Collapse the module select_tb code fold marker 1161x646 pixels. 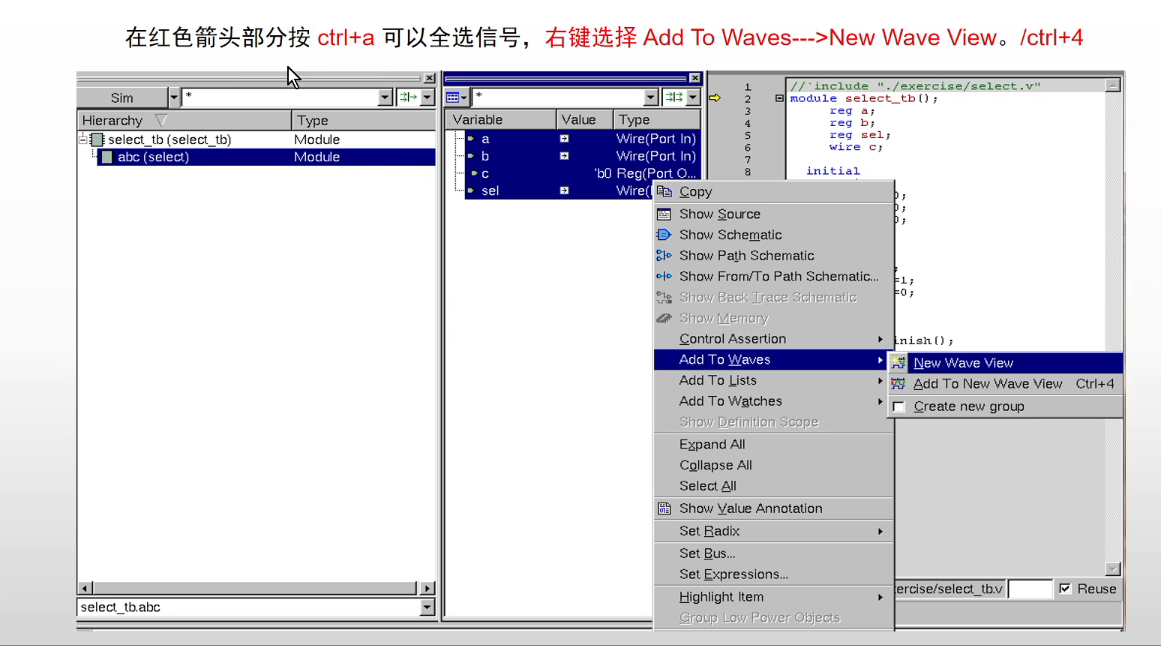[779, 98]
